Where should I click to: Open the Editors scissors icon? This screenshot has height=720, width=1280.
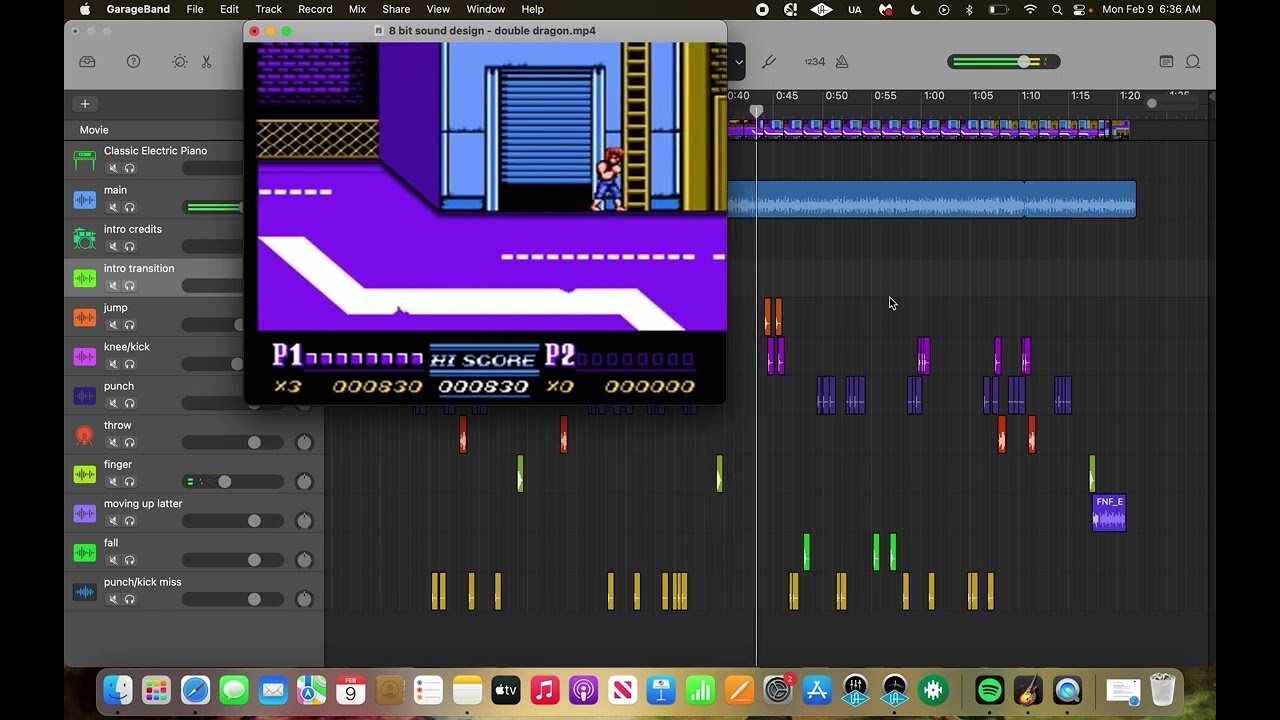[206, 62]
